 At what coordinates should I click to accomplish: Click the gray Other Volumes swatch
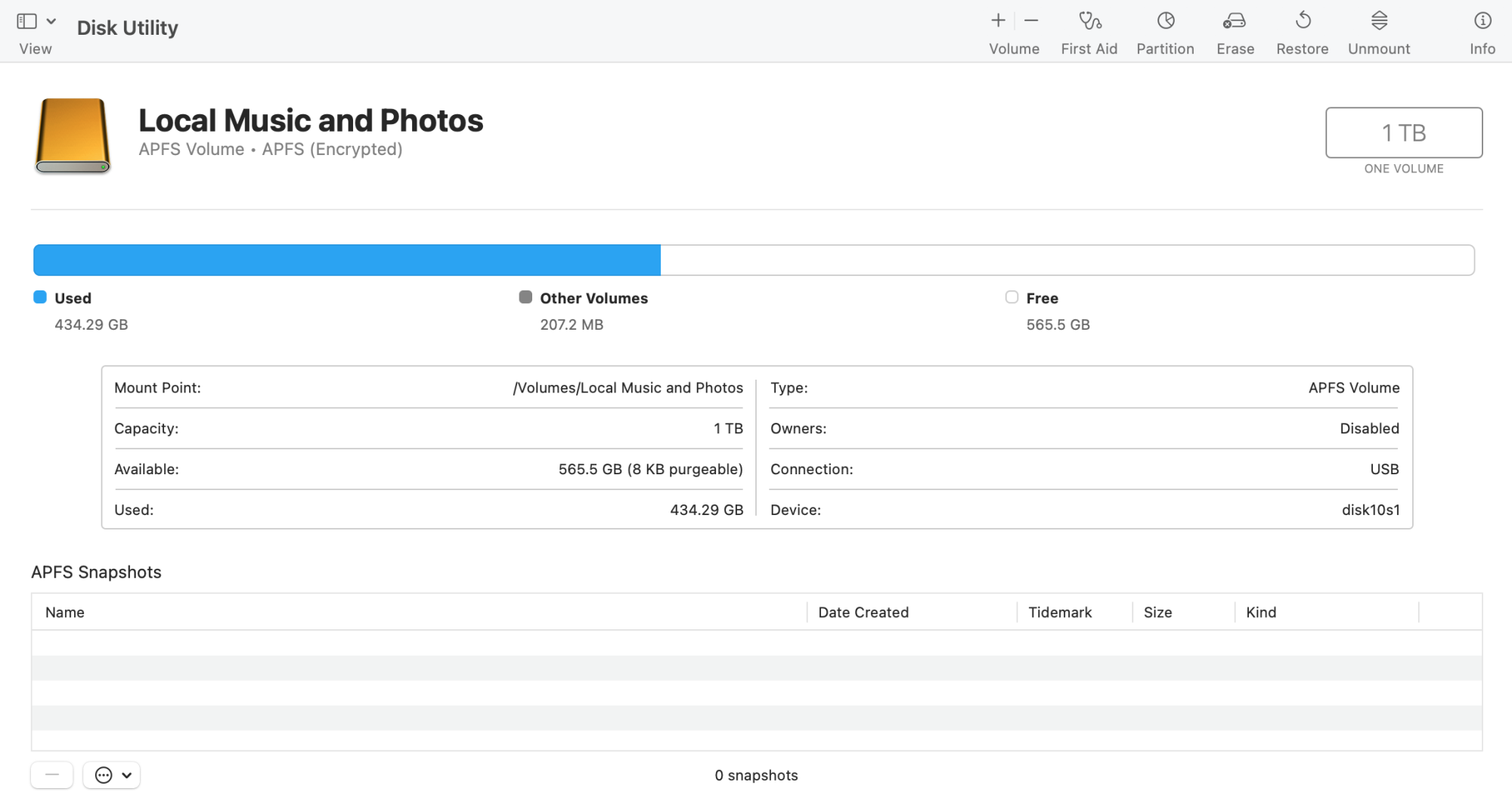(x=525, y=297)
